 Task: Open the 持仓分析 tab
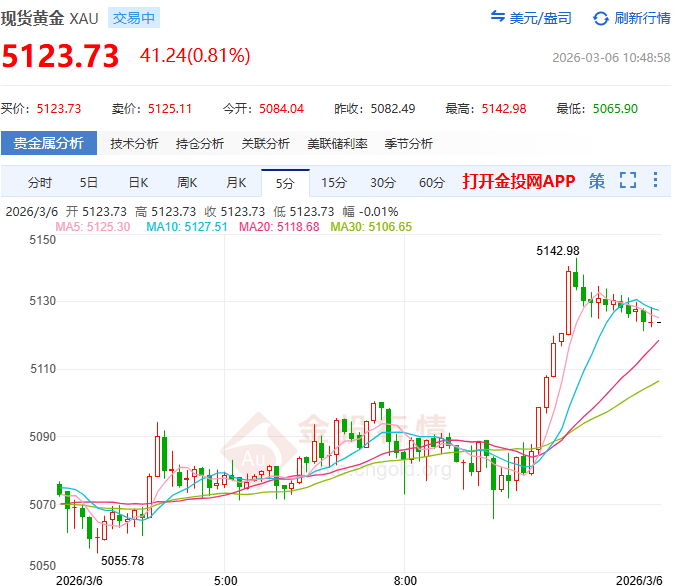pyautogui.click(x=200, y=143)
